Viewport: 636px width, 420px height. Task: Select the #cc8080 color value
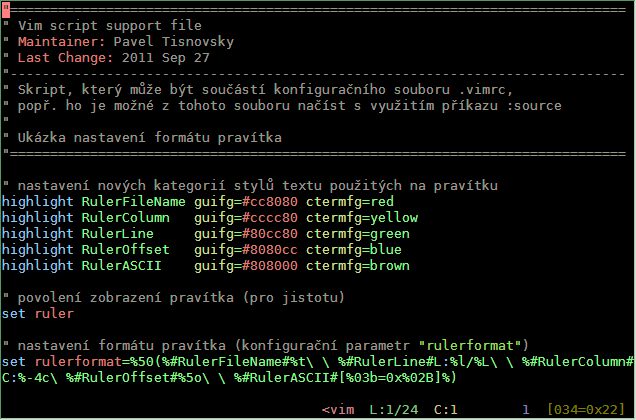(270, 202)
